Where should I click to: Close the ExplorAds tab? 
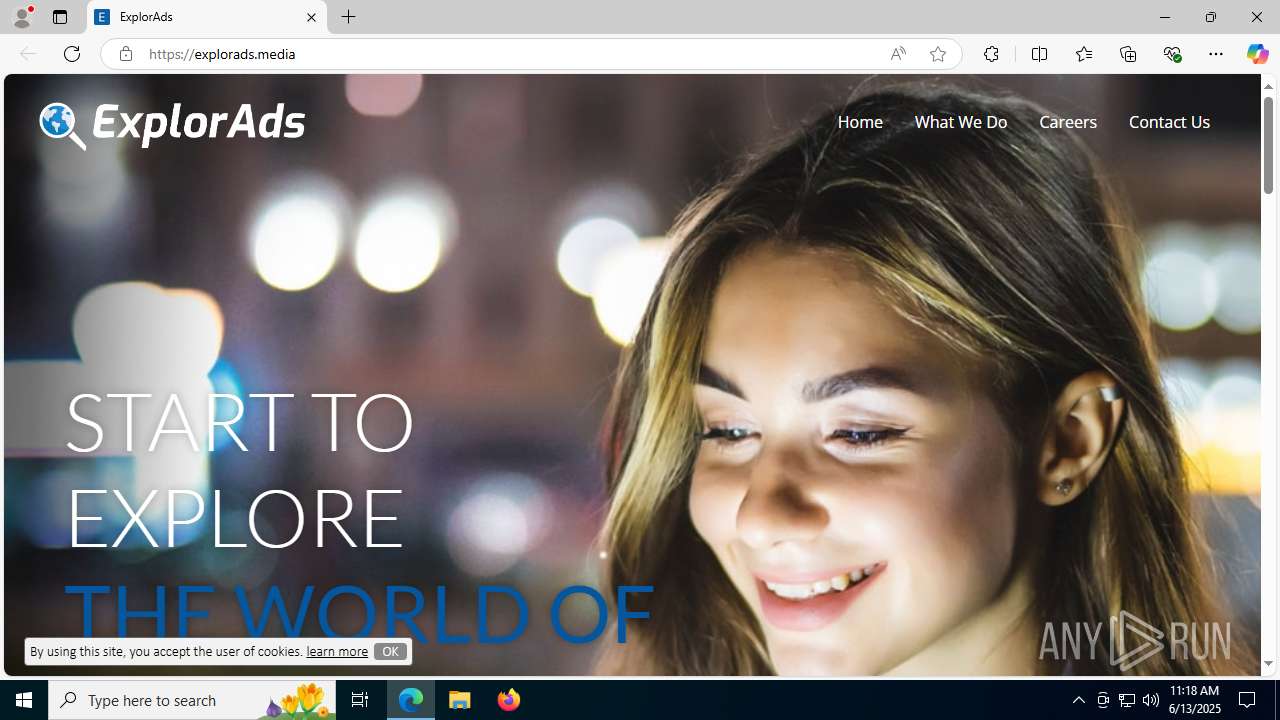tap(311, 17)
